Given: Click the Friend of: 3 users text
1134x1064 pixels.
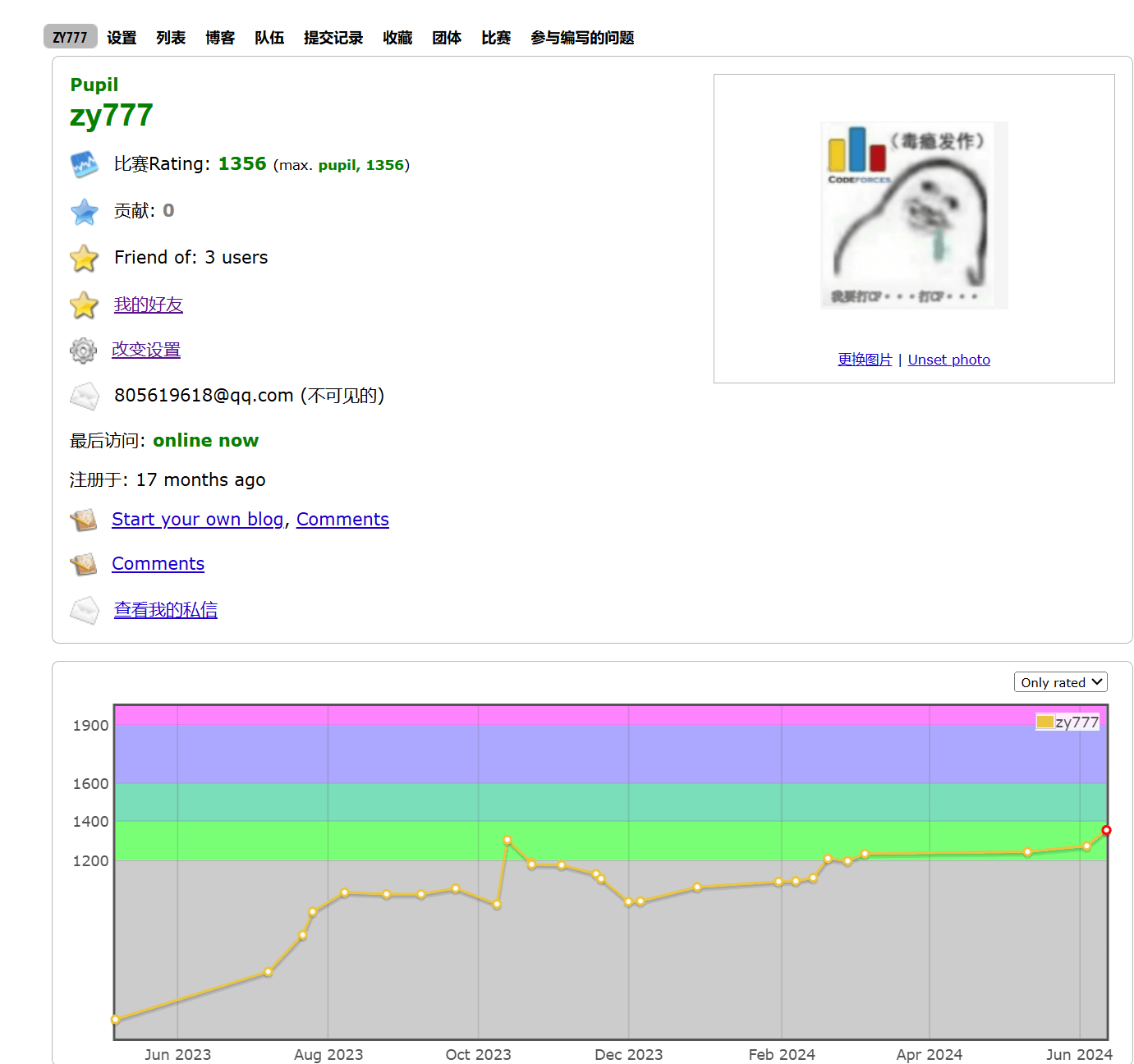Looking at the screenshot, I should click(191, 258).
